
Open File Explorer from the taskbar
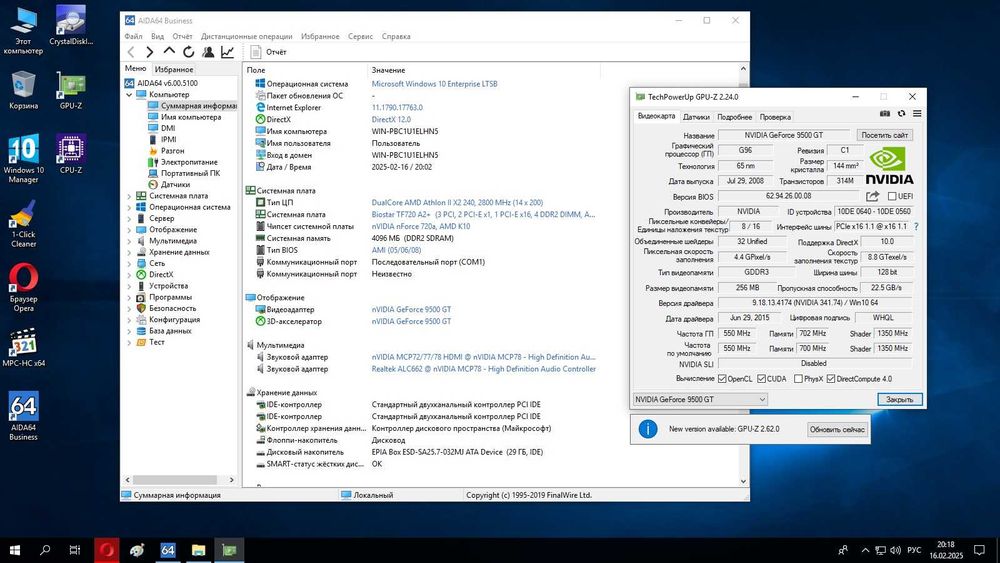(x=198, y=550)
